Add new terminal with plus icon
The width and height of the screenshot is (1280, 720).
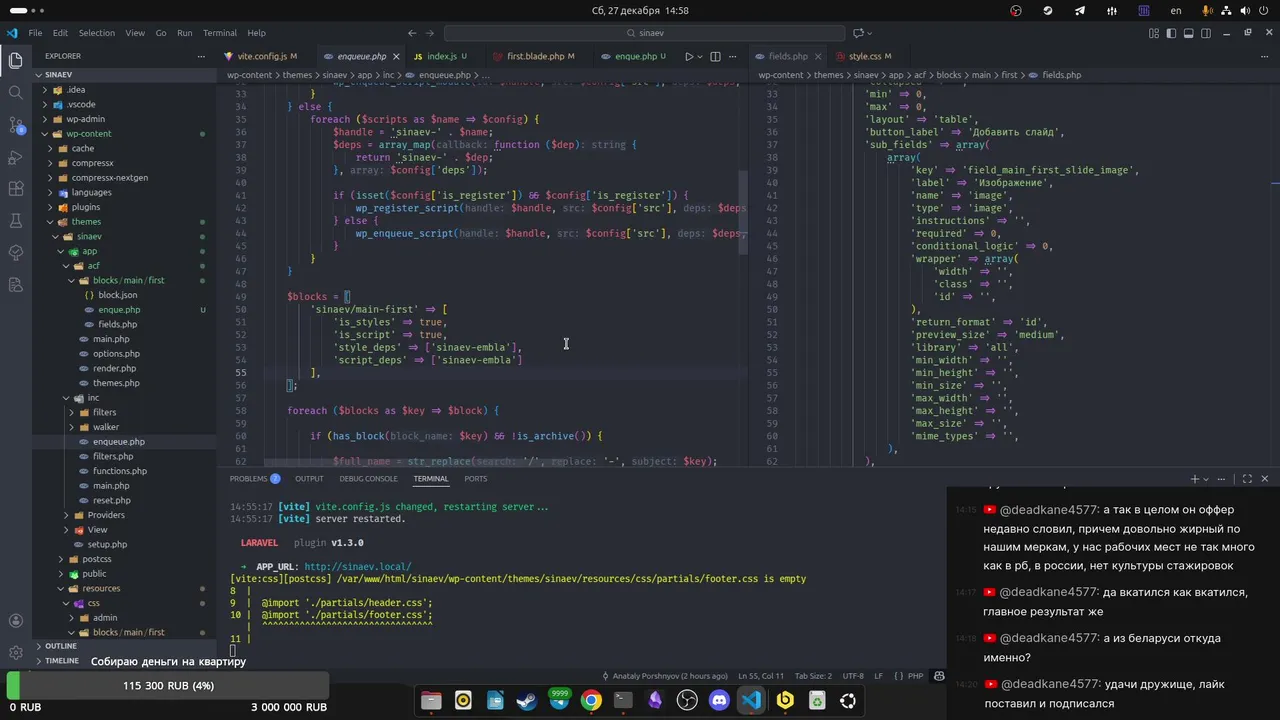click(x=1194, y=479)
